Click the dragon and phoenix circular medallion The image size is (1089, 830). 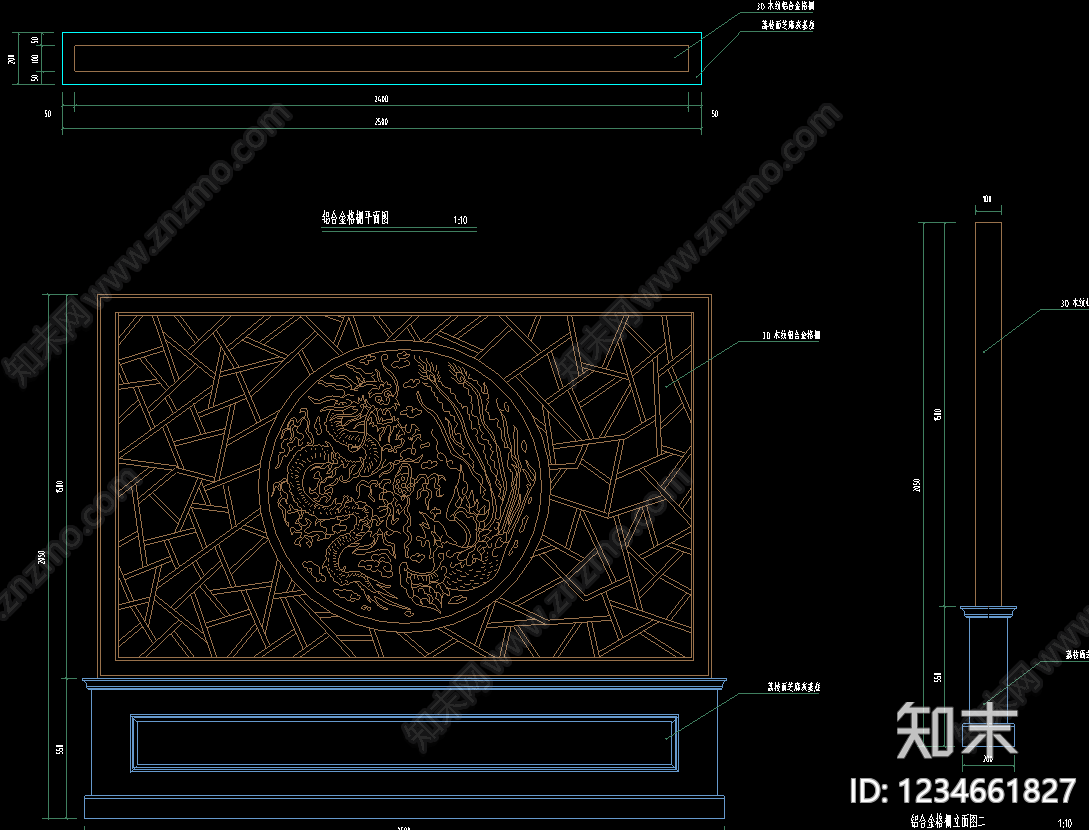pos(405,485)
